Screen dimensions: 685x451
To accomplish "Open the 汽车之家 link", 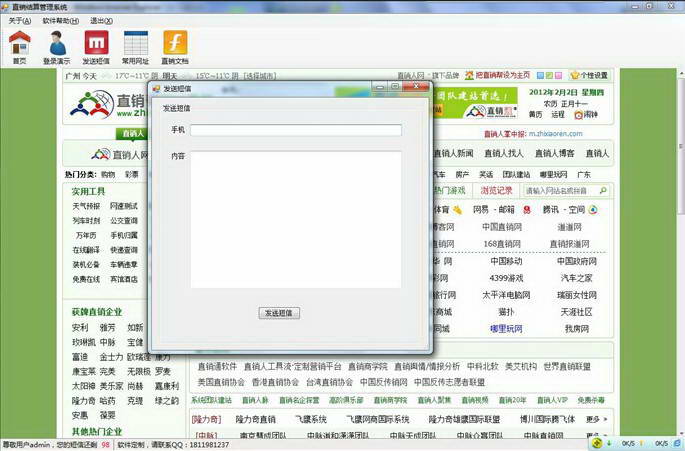I will [x=576, y=278].
